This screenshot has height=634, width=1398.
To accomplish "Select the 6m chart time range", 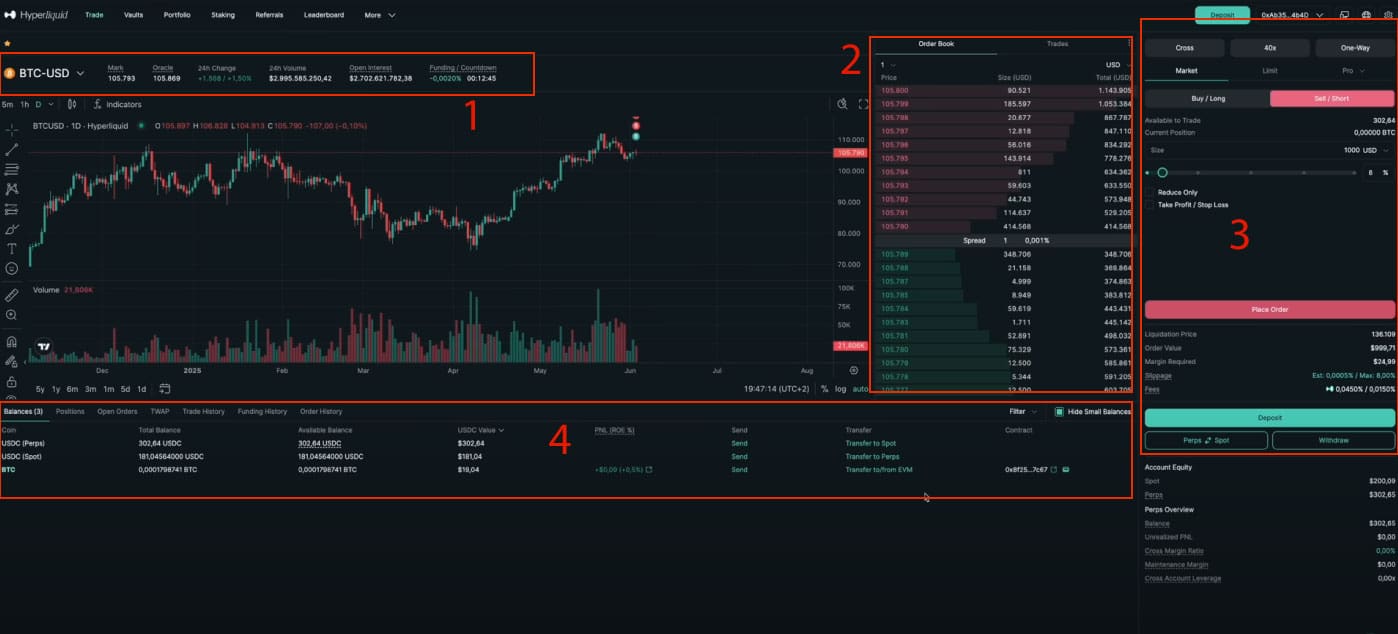I will [x=72, y=388].
